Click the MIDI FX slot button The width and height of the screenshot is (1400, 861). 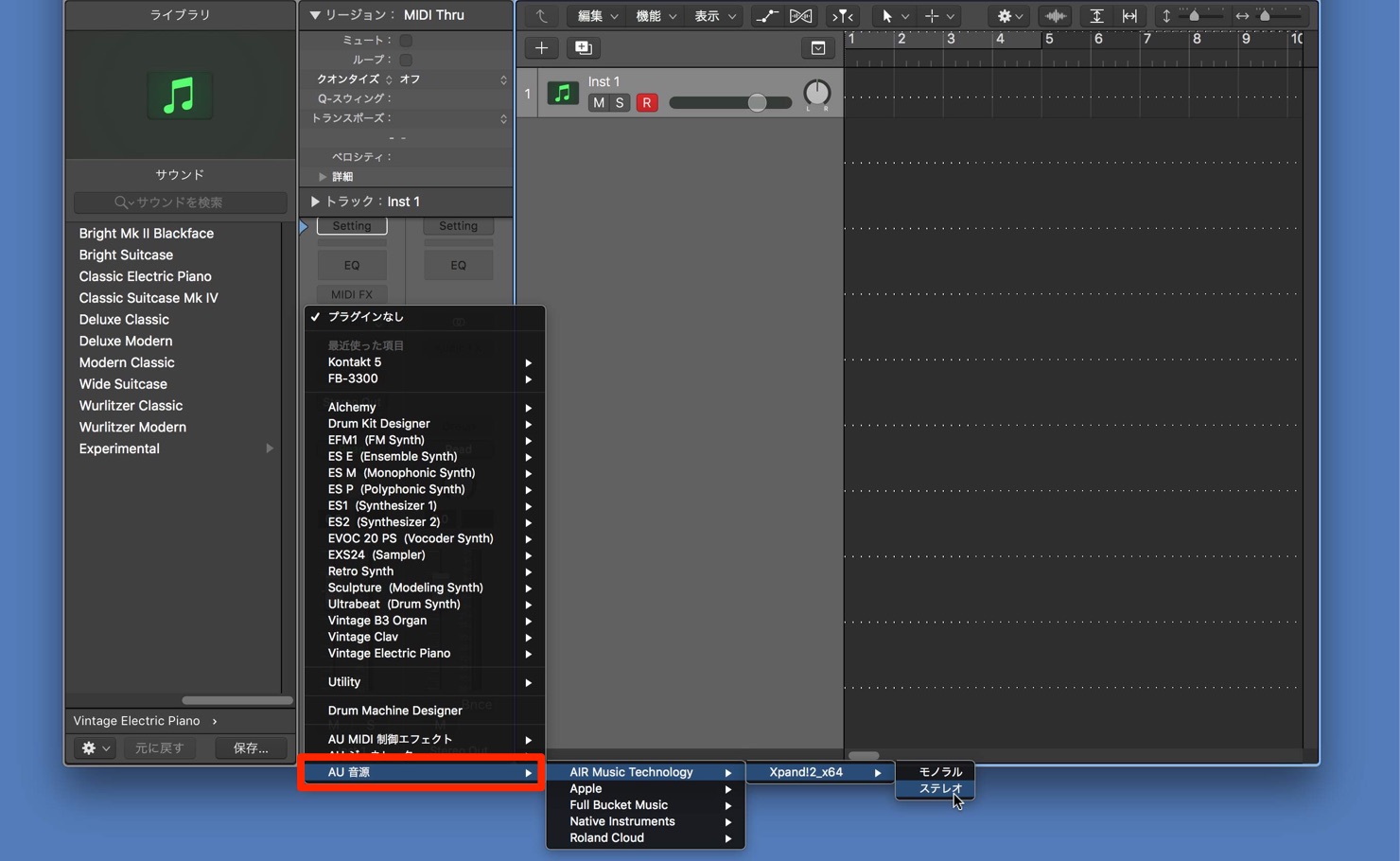click(352, 294)
